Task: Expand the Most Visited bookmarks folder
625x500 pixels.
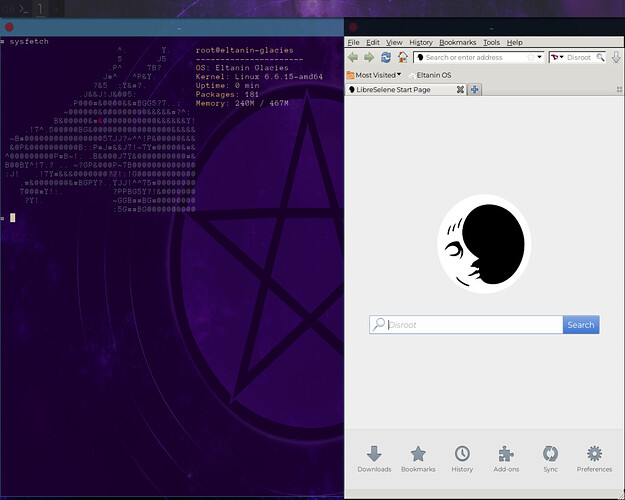Action: 374,75
